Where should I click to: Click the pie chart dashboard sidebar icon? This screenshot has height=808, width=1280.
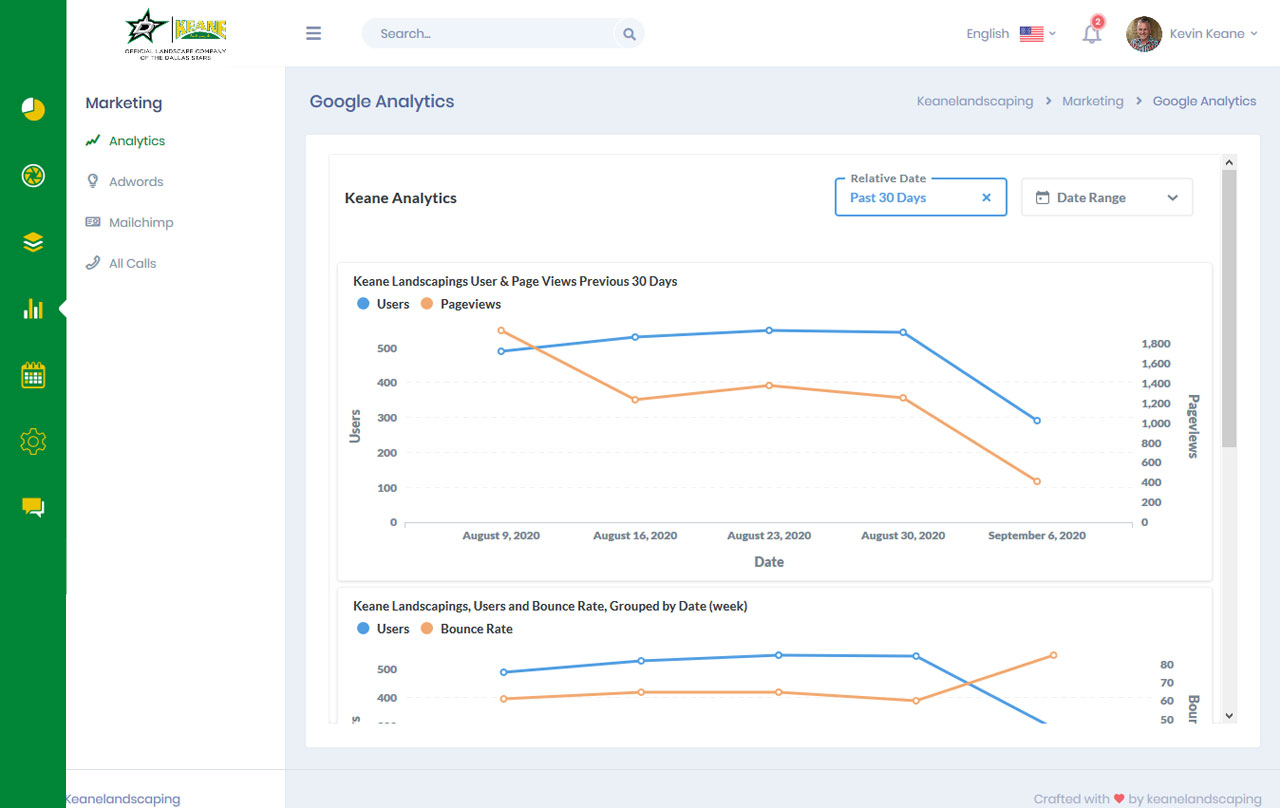pos(33,109)
